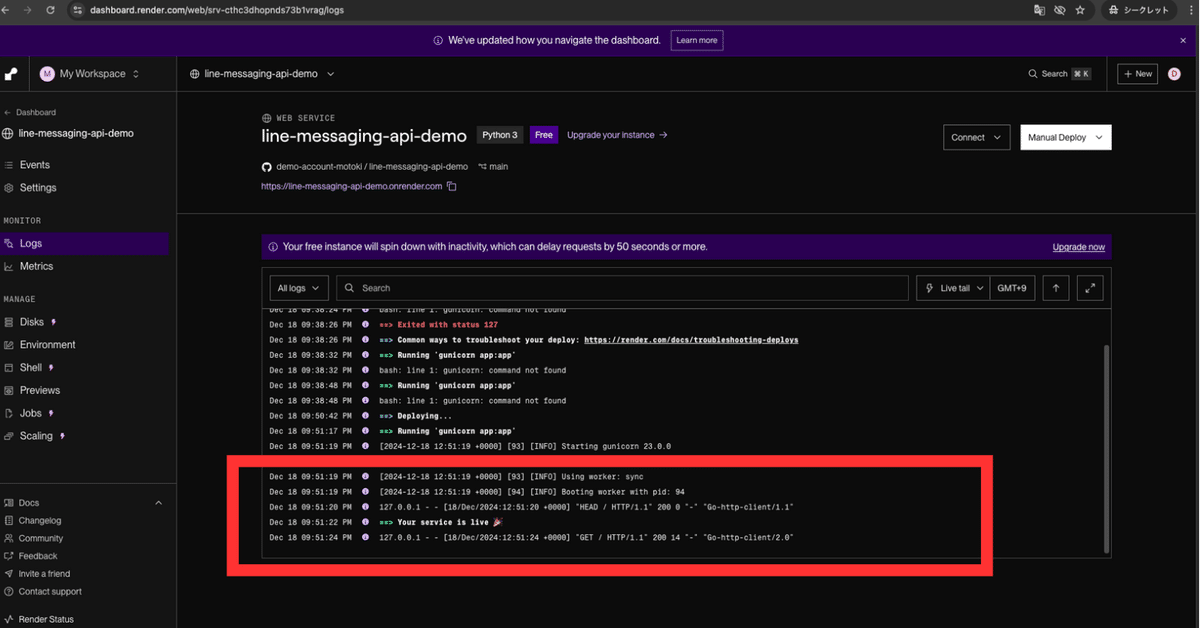Open the line-messaging-api-demo.onrender.com URL
This screenshot has height=628, width=1200.
pos(351,186)
